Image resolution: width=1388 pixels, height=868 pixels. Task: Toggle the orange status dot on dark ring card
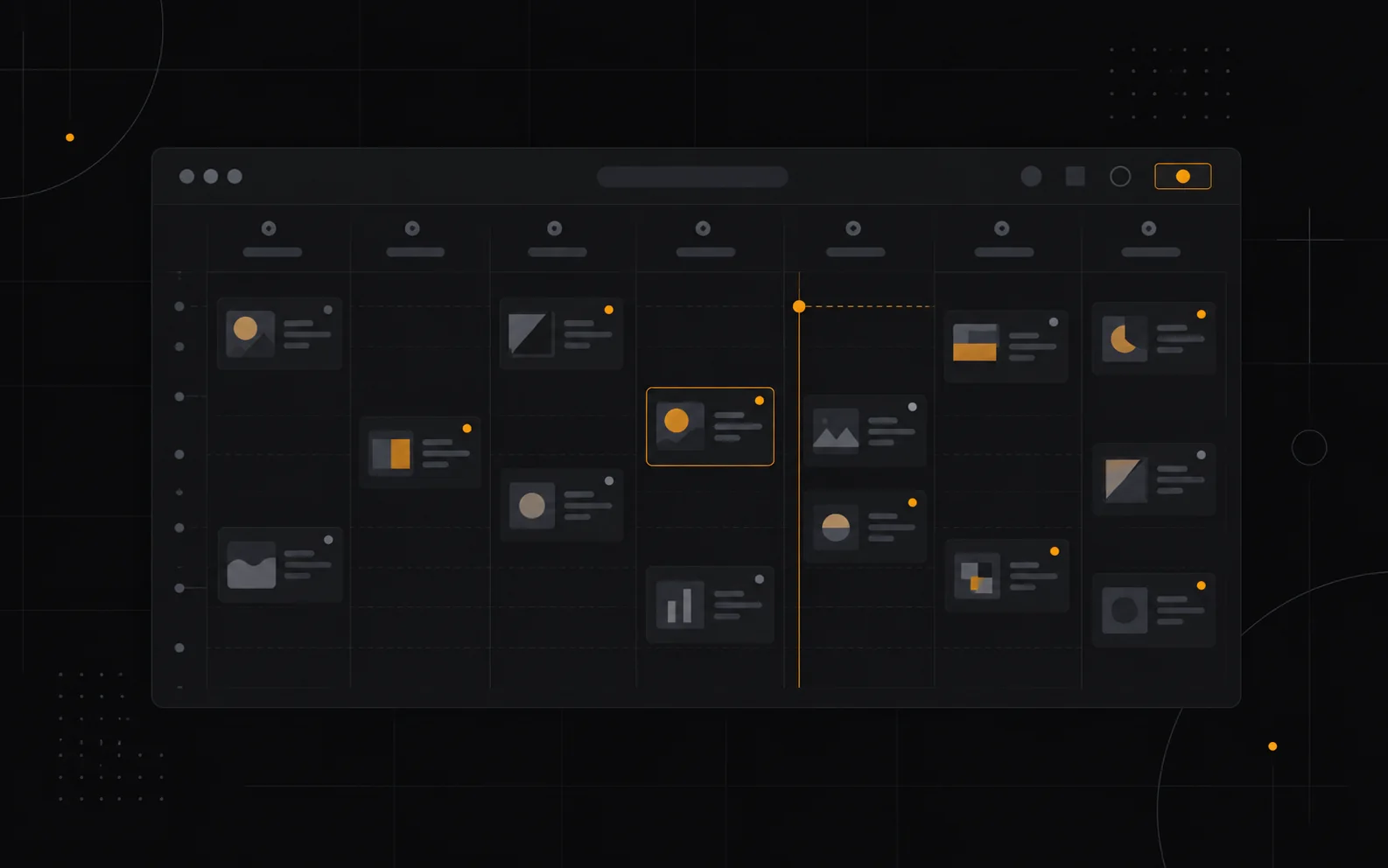point(1202,585)
